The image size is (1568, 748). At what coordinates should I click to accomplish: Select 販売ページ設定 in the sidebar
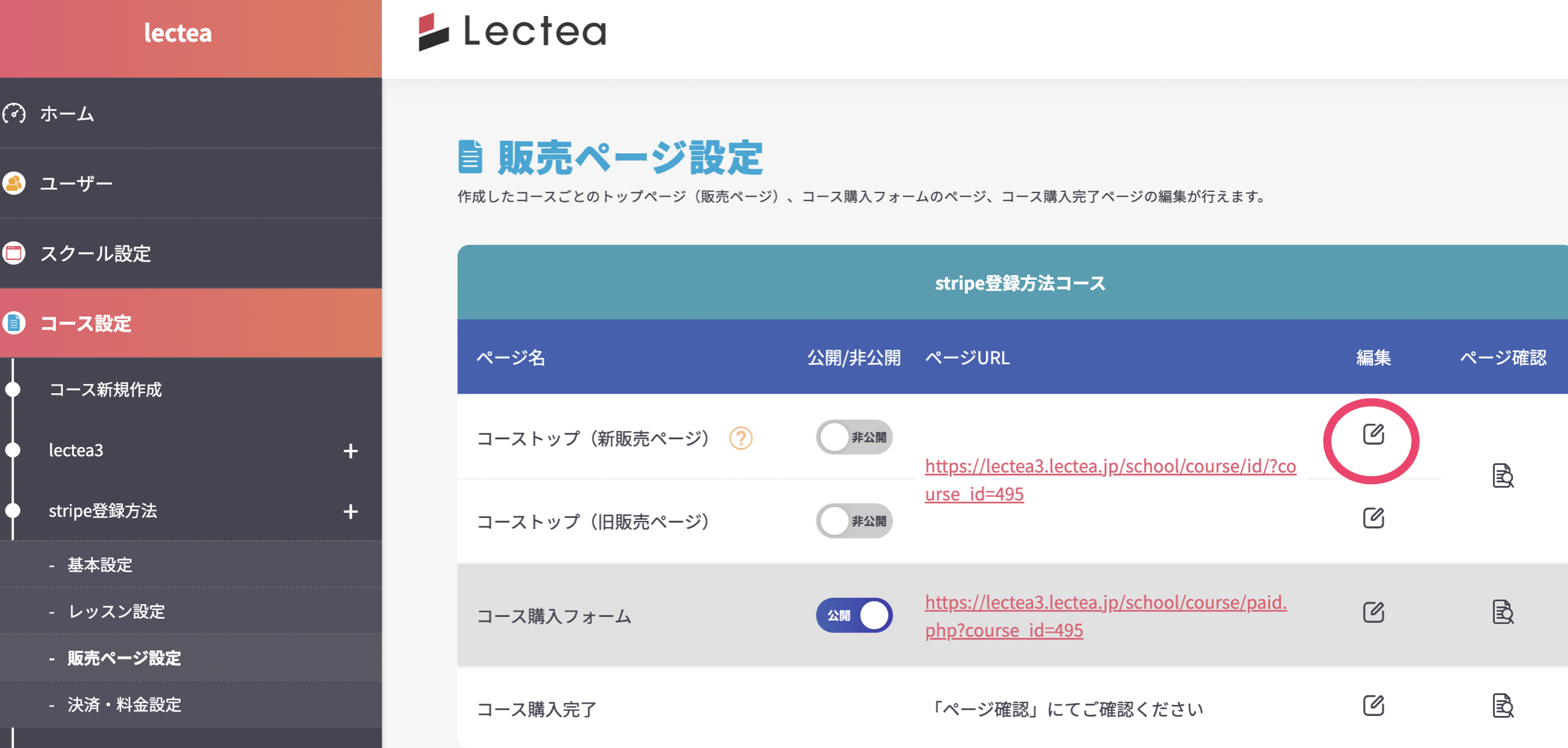tap(124, 659)
